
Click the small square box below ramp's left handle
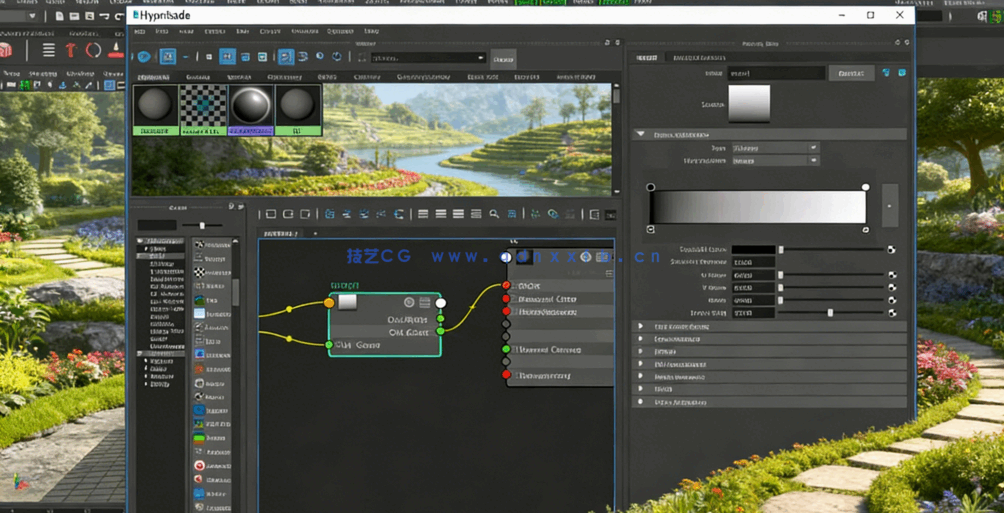651,230
